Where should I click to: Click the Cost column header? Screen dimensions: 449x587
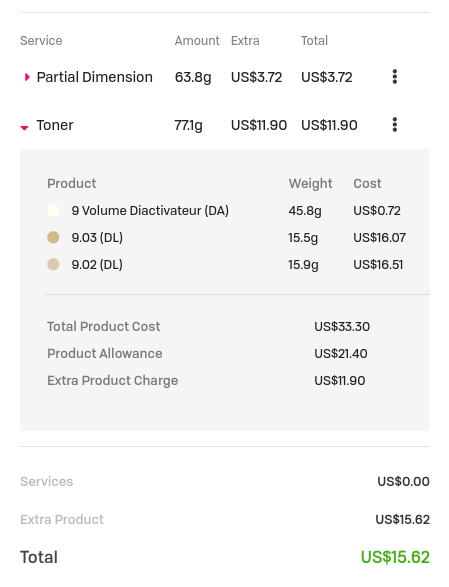coord(367,183)
